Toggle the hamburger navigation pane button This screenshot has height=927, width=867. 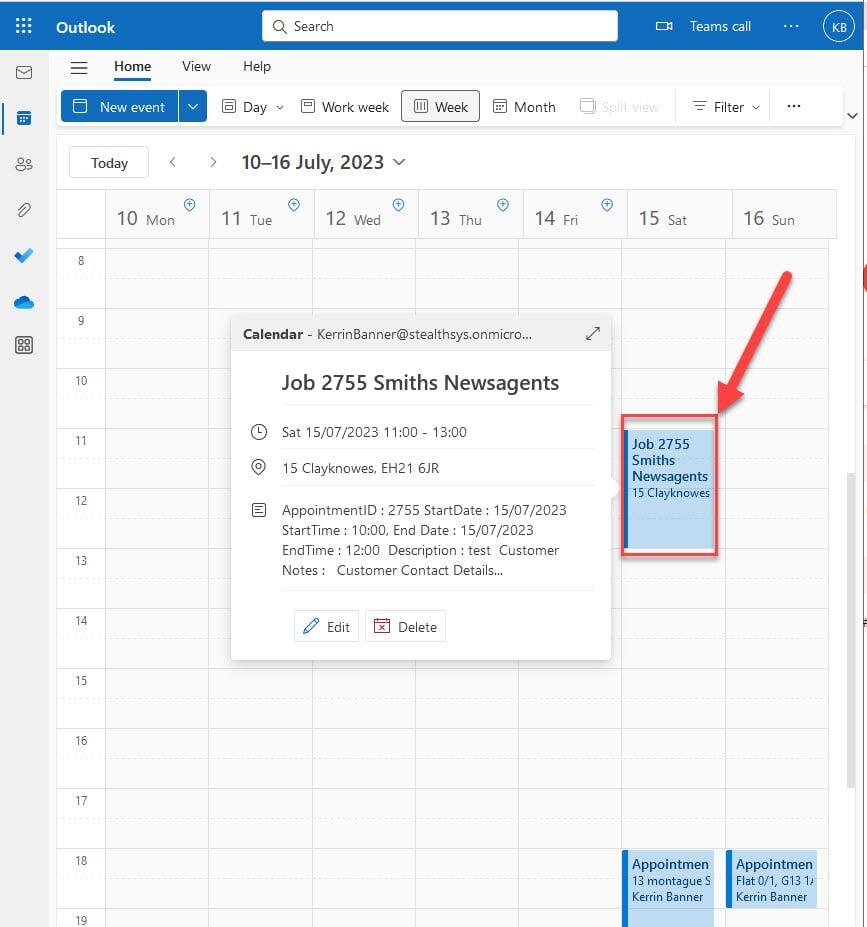tap(79, 67)
